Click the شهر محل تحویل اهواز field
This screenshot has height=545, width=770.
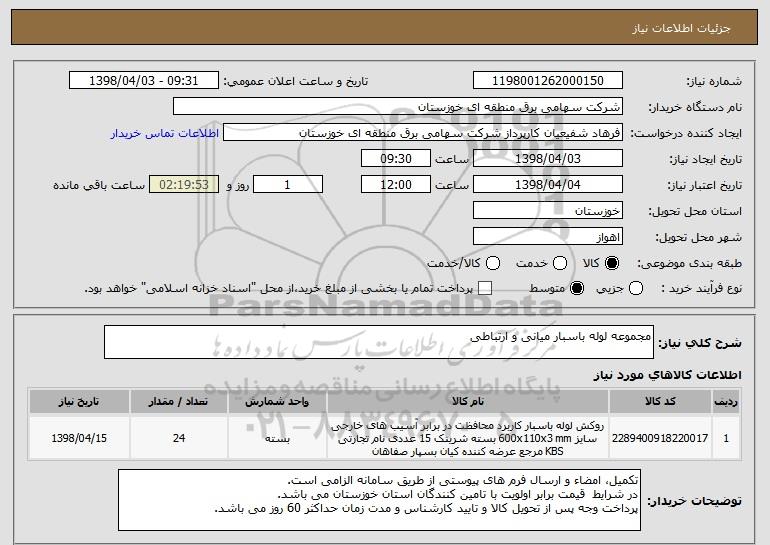pyautogui.click(x=548, y=237)
